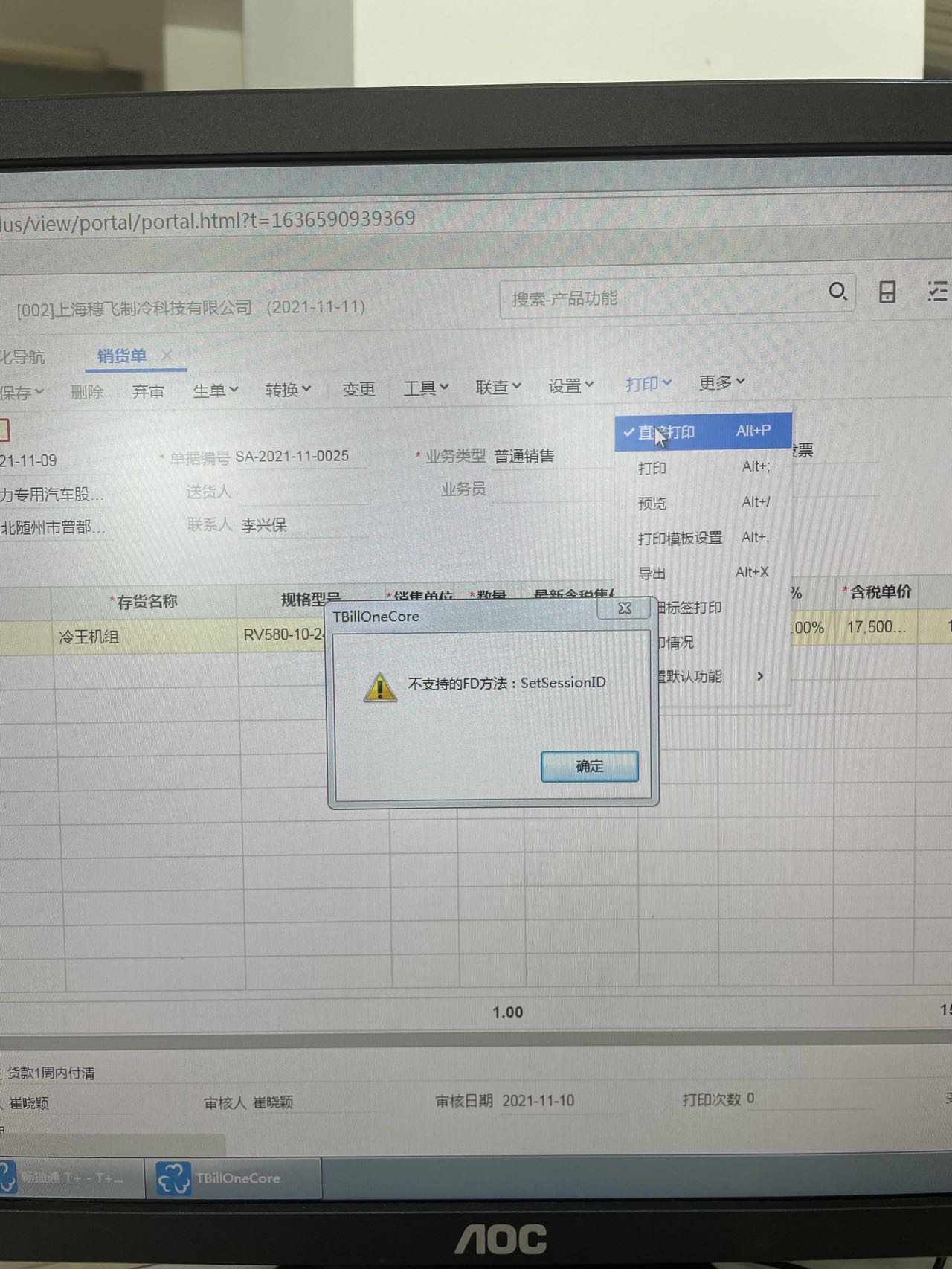This screenshot has width=952, height=1269.
Task: Click the 业务员 field
Action: [x=552, y=489]
